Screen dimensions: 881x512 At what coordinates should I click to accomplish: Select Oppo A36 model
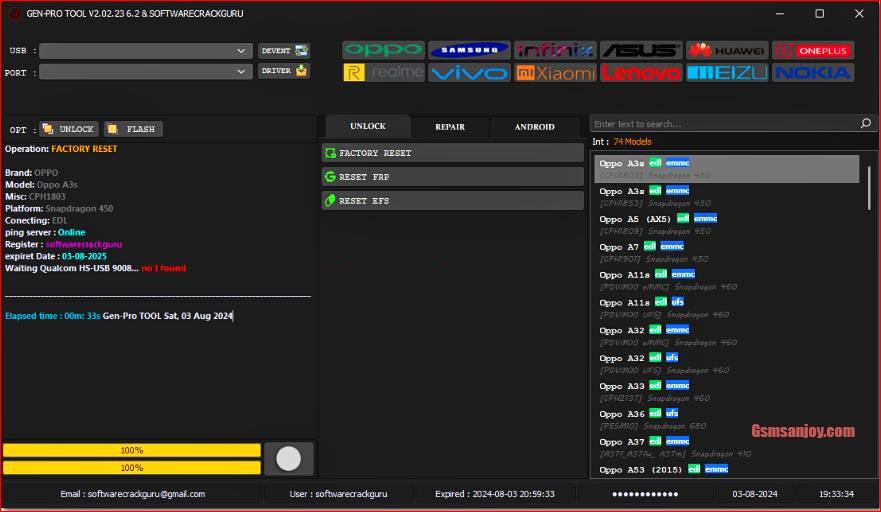pos(727,419)
